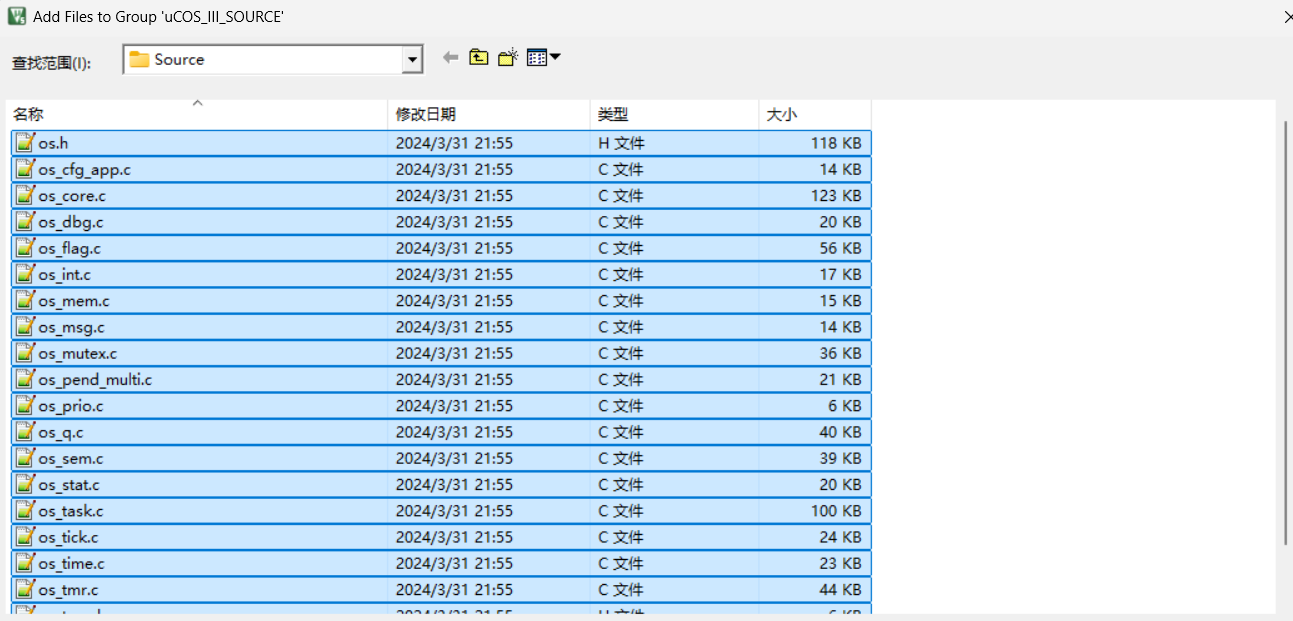Create a new folder

508,58
